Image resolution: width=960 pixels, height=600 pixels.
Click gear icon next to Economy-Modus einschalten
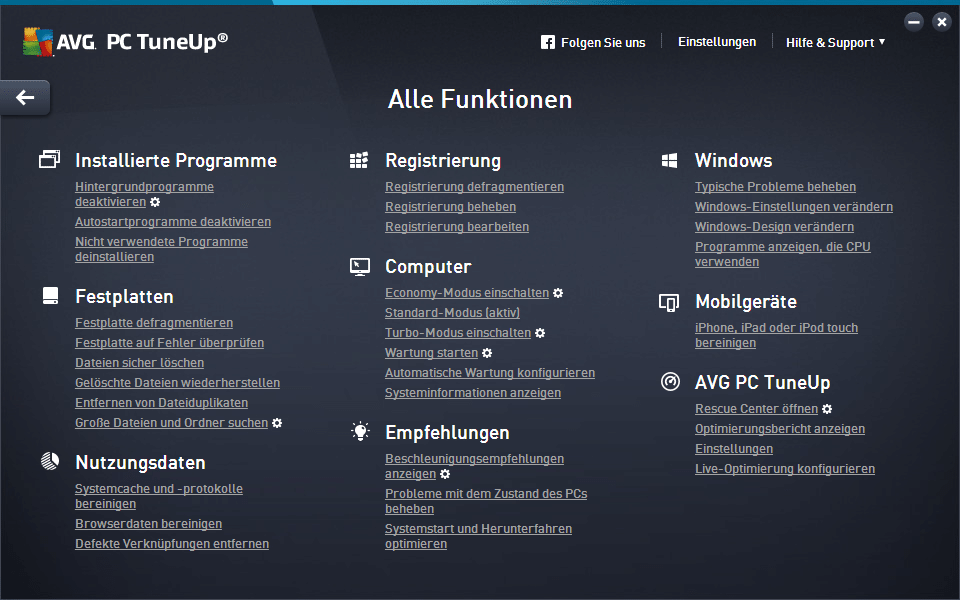[558, 293]
